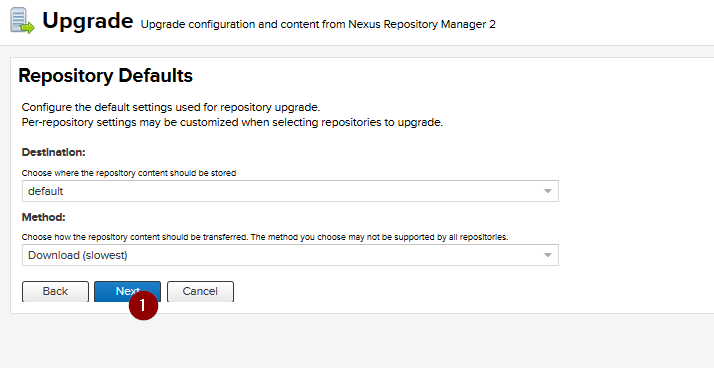
Task: Click the Upgrade page title
Action: [x=87, y=21]
